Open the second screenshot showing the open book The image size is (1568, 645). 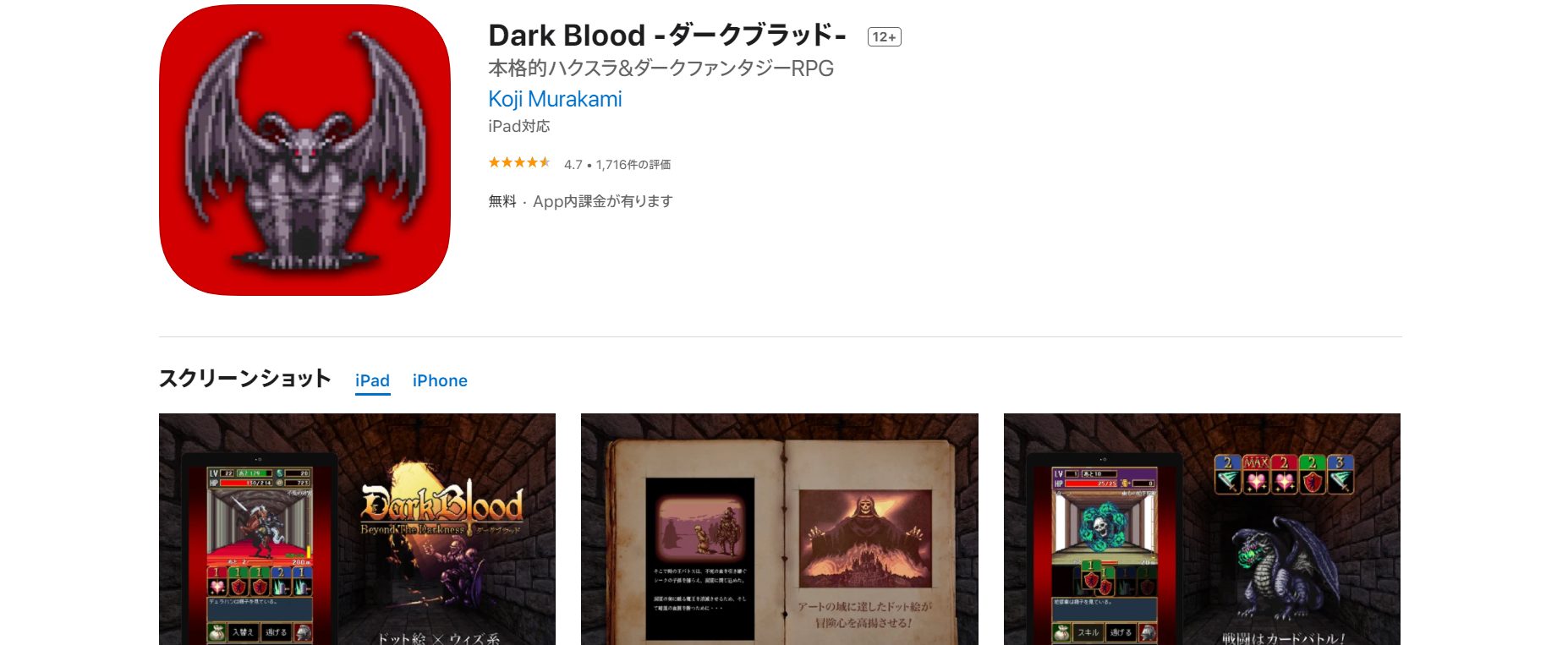tap(779, 529)
